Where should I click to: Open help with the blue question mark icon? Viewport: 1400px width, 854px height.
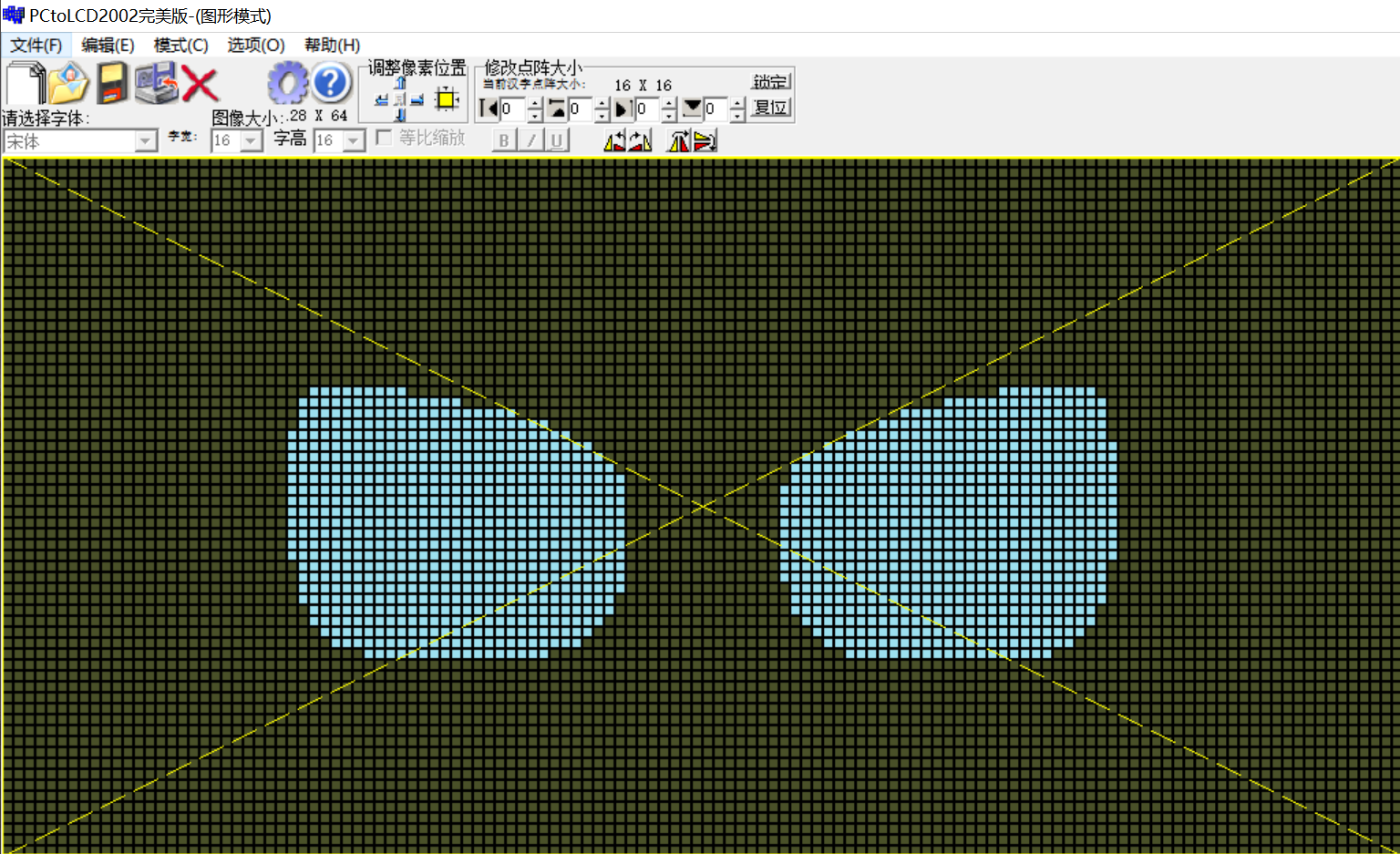(x=332, y=83)
